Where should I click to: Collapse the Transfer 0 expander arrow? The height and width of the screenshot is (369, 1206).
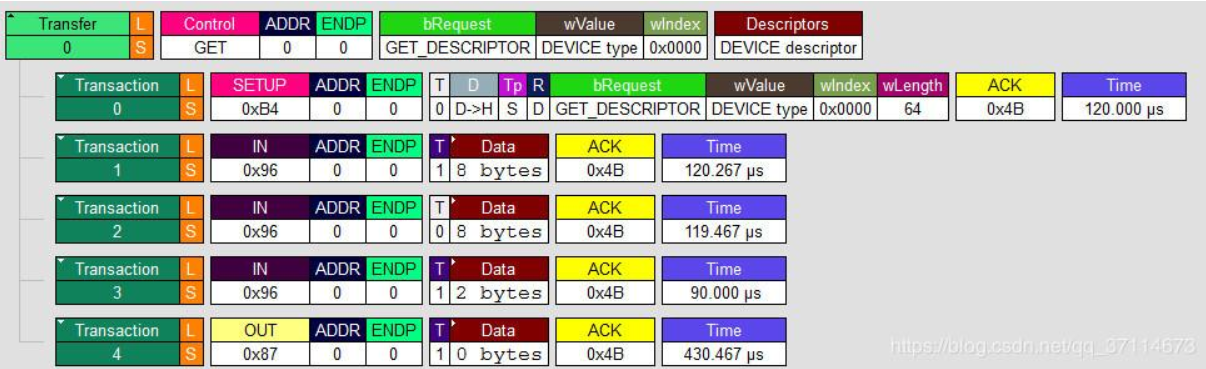coord(12,16)
